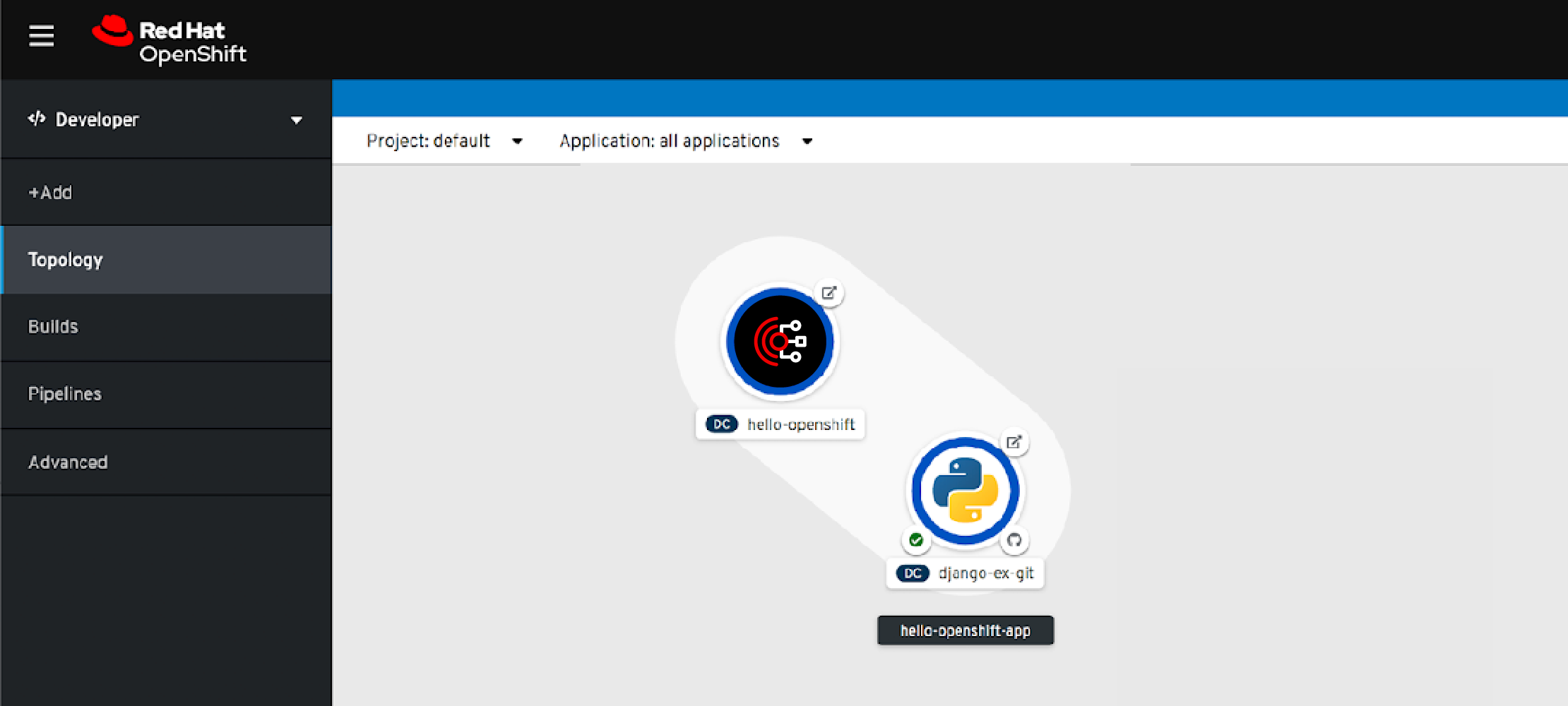Viewport: 1568px width, 706px height.
Task: Navigate to Builds section
Action: (x=53, y=327)
